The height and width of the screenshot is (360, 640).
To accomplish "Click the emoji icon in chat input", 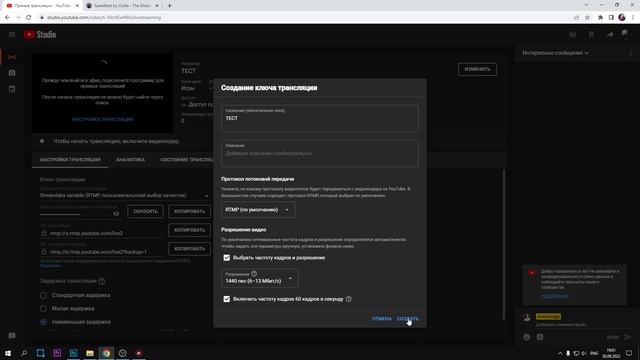I will tap(527, 337).
